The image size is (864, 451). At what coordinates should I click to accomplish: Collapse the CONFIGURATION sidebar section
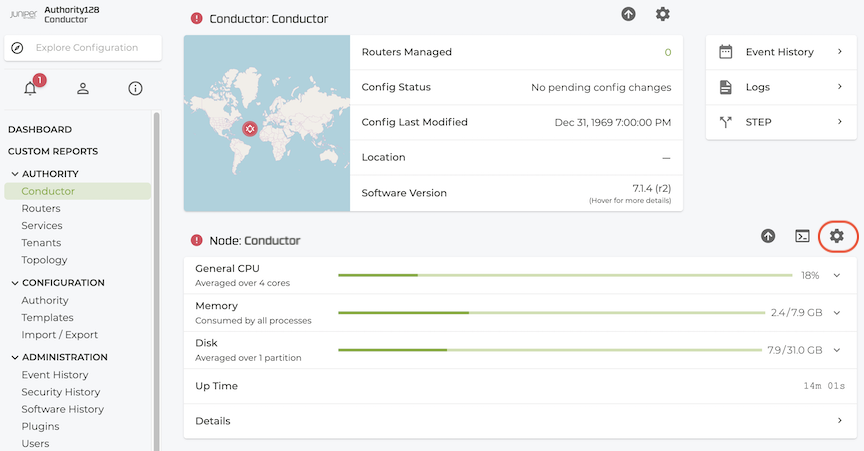tap(15, 282)
